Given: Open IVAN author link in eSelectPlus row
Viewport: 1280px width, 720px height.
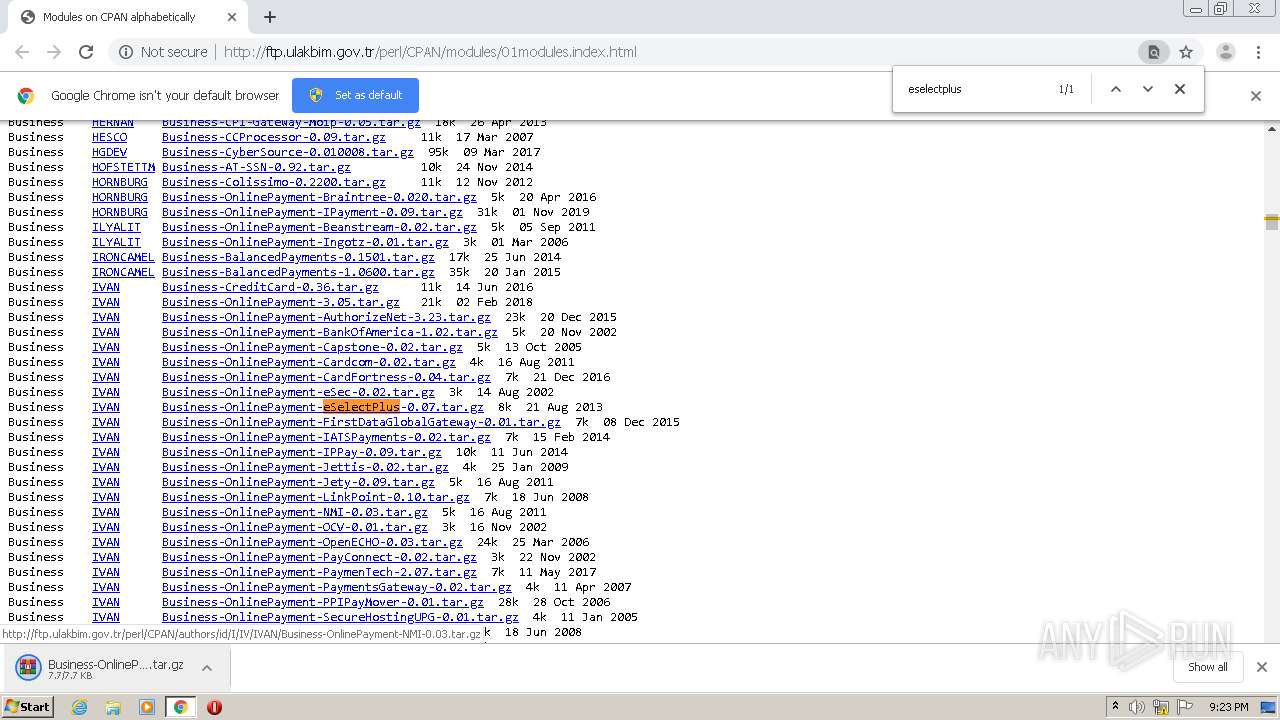Looking at the screenshot, I should click(106, 407).
